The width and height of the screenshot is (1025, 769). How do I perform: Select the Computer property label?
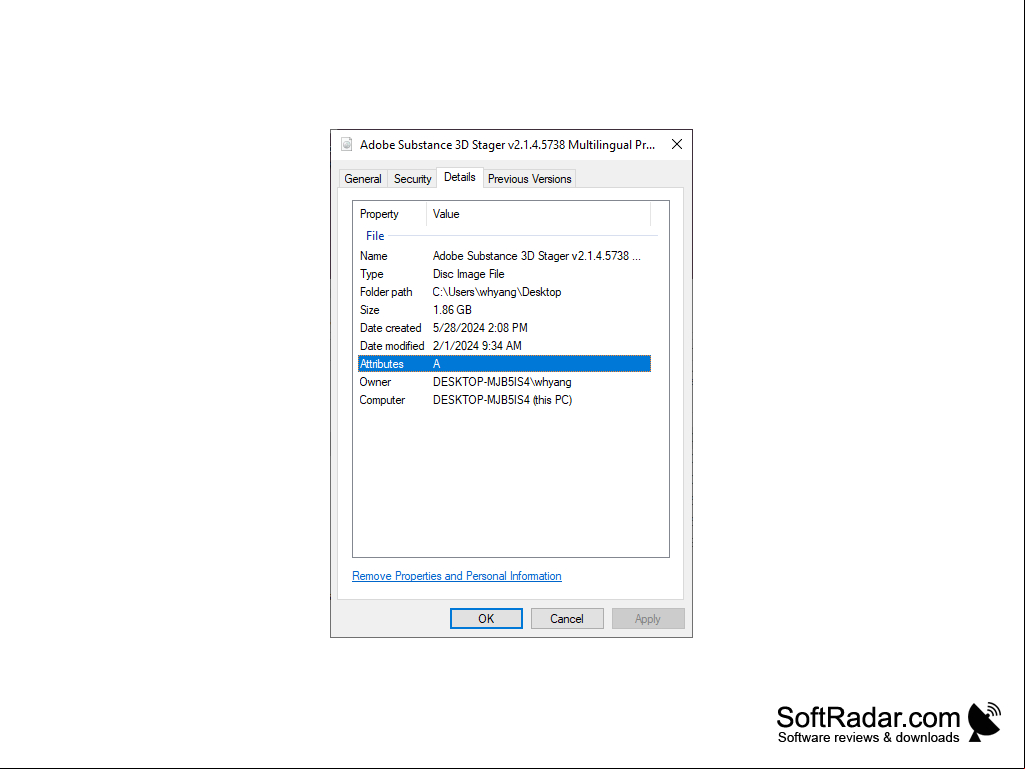click(382, 400)
